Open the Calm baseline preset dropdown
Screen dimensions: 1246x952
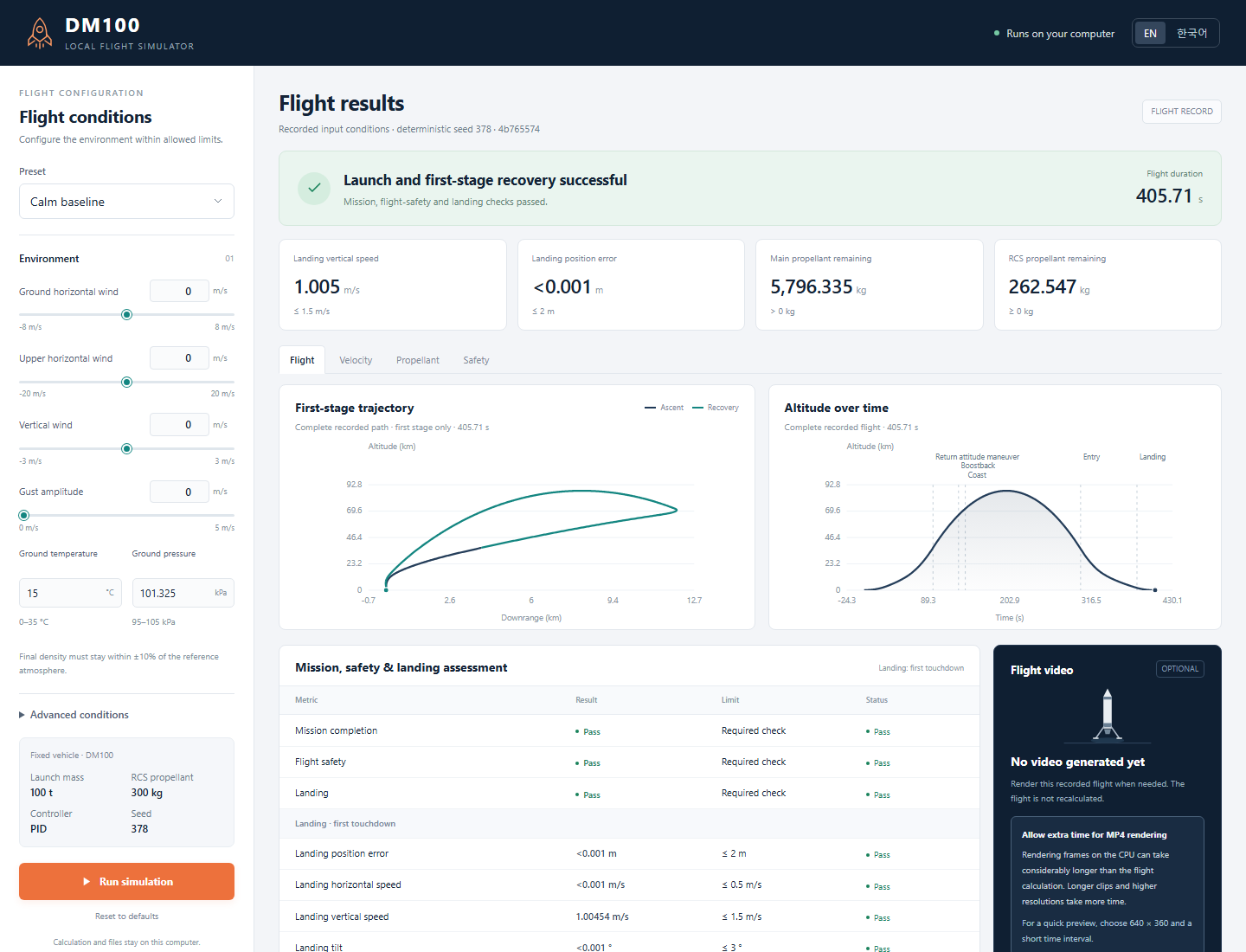tap(126, 202)
